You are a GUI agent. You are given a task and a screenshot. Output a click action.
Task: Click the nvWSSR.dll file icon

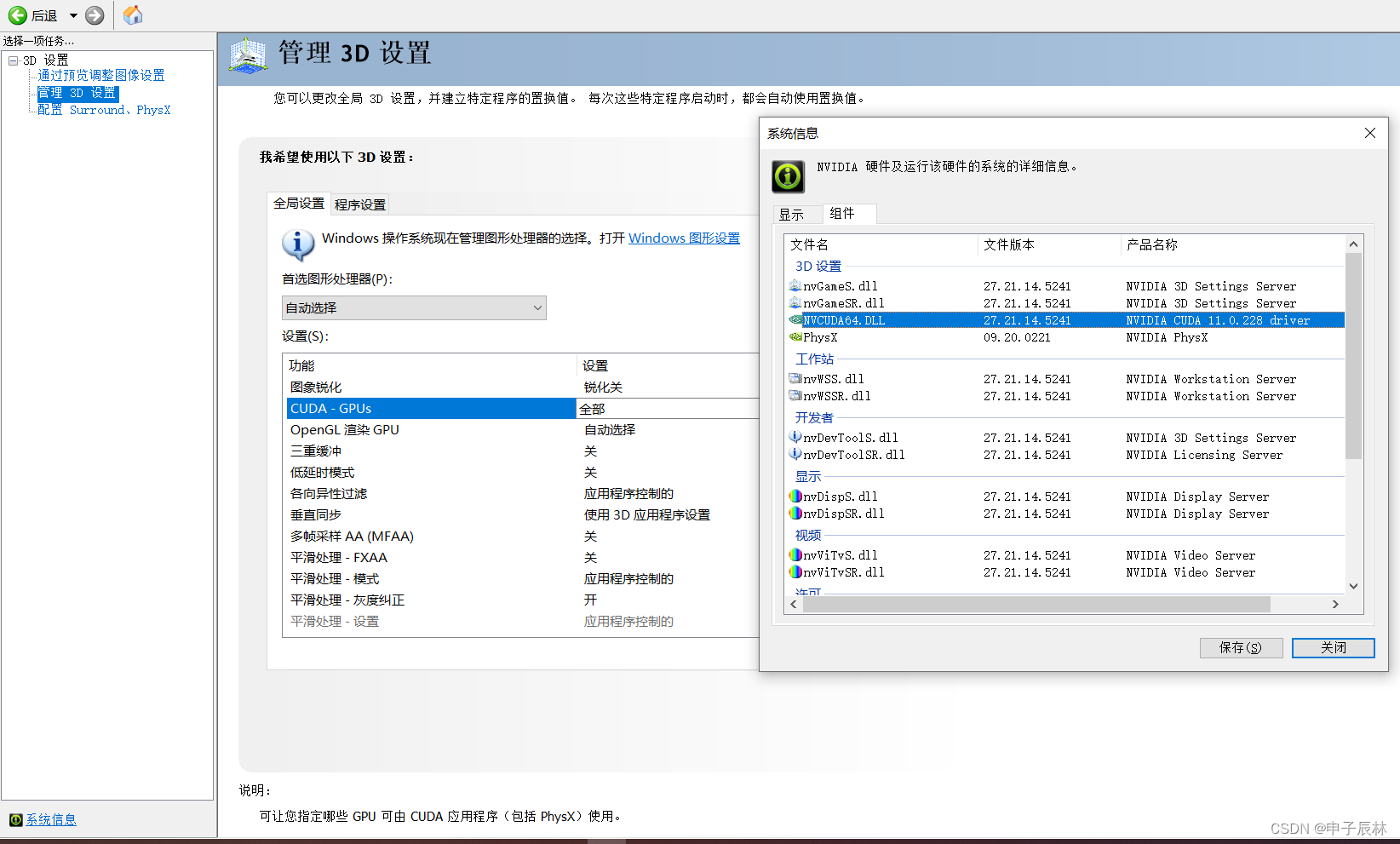tap(795, 396)
